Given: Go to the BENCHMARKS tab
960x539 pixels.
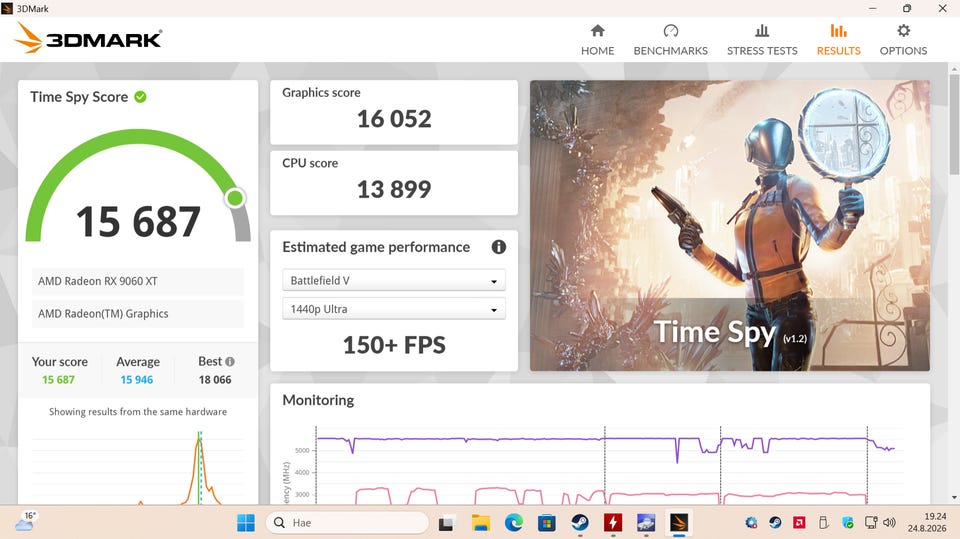Looking at the screenshot, I should 670,40.
